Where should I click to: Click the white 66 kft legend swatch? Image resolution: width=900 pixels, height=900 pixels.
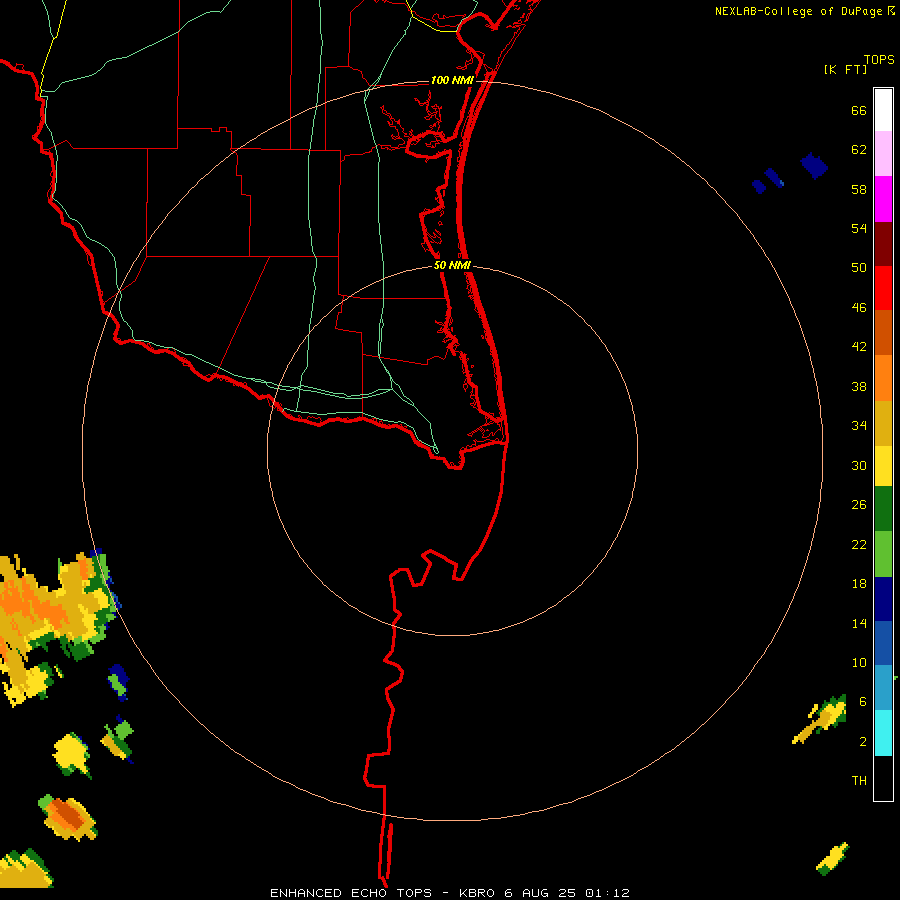pos(883,110)
